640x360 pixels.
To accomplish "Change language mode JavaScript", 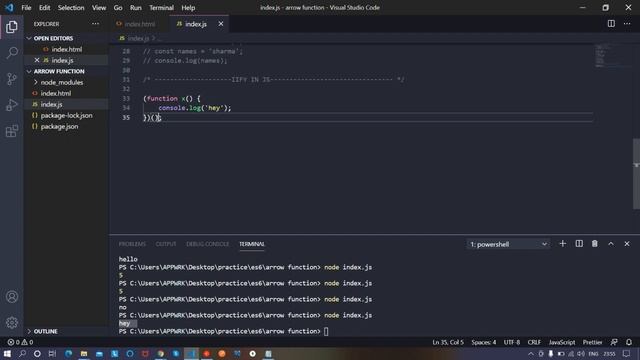I will click(x=562, y=342).
